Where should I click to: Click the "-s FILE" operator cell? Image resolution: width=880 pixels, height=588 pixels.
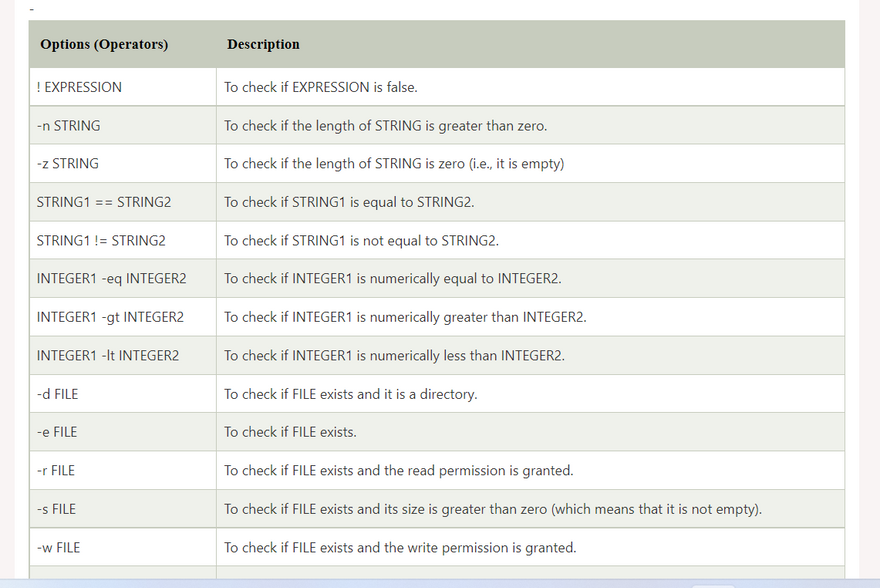56,509
